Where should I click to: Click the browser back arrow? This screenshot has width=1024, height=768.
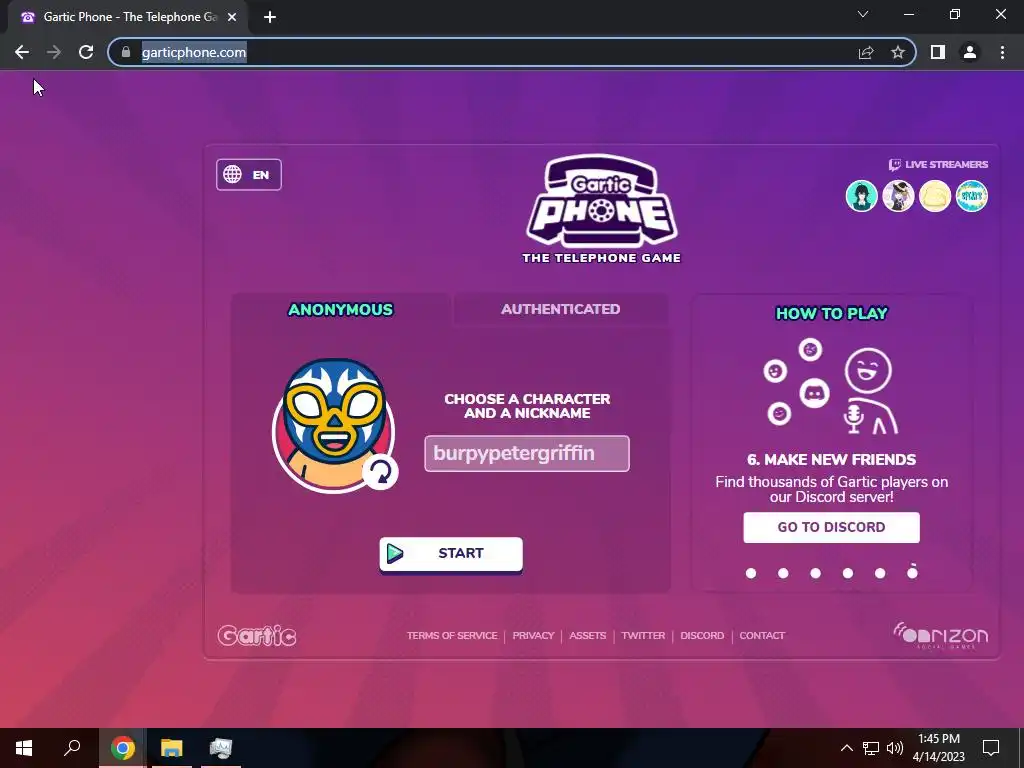point(22,52)
